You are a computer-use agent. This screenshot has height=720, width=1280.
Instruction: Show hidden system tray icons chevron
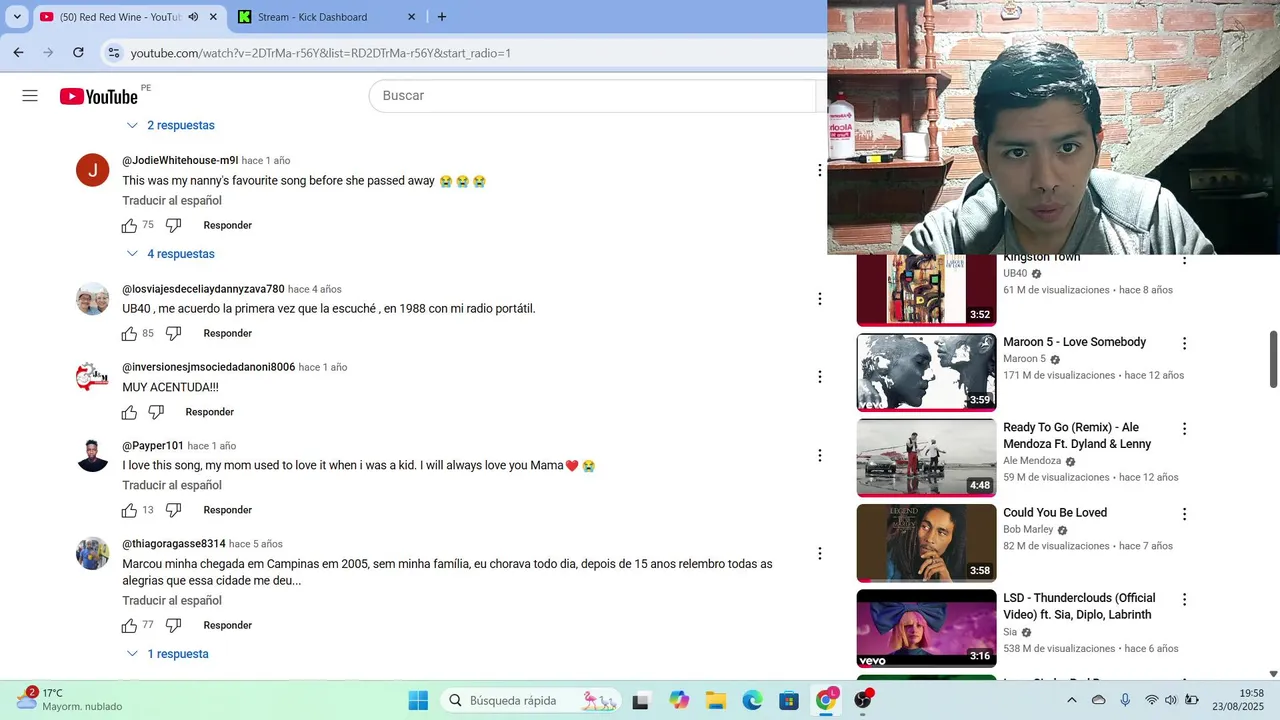point(1072,701)
